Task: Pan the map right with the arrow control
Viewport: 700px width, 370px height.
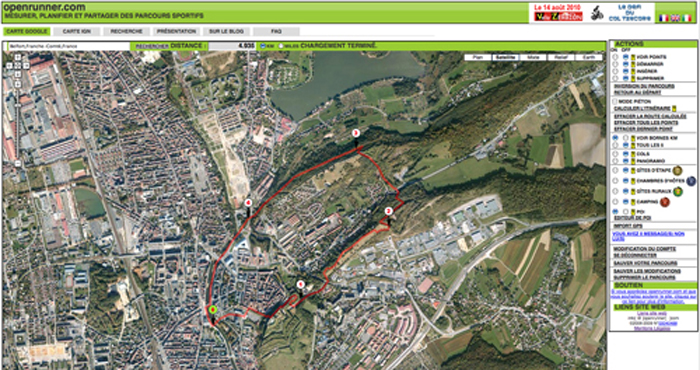Action: pos(26,66)
